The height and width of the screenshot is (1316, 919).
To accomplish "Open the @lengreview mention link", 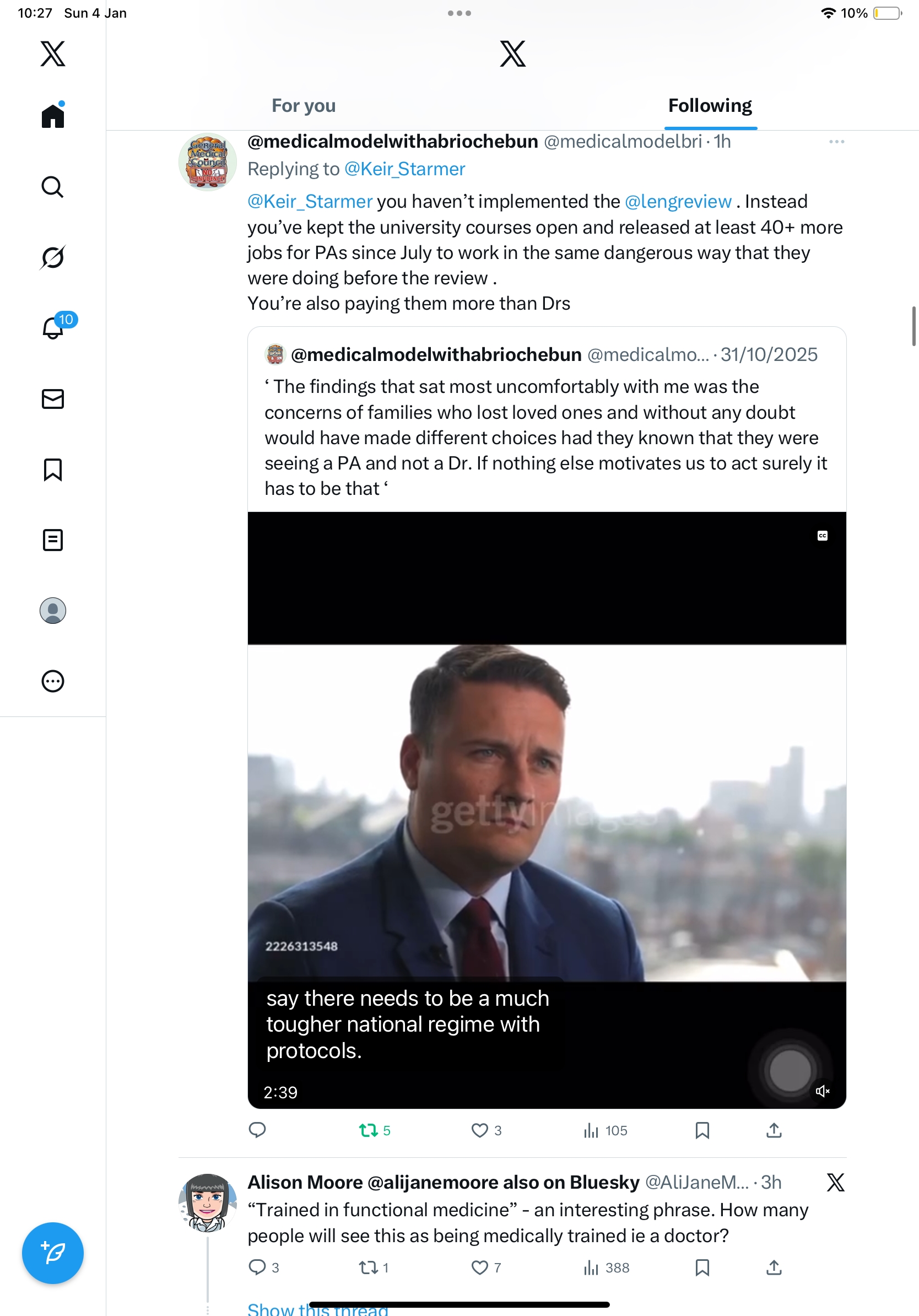I will point(678,201).
